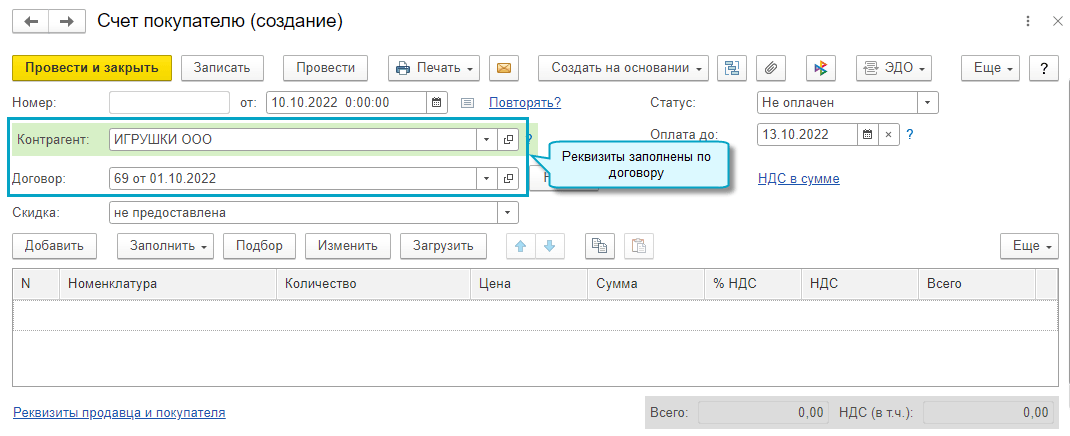Expand the Статус dropdown

click(928, 102)
